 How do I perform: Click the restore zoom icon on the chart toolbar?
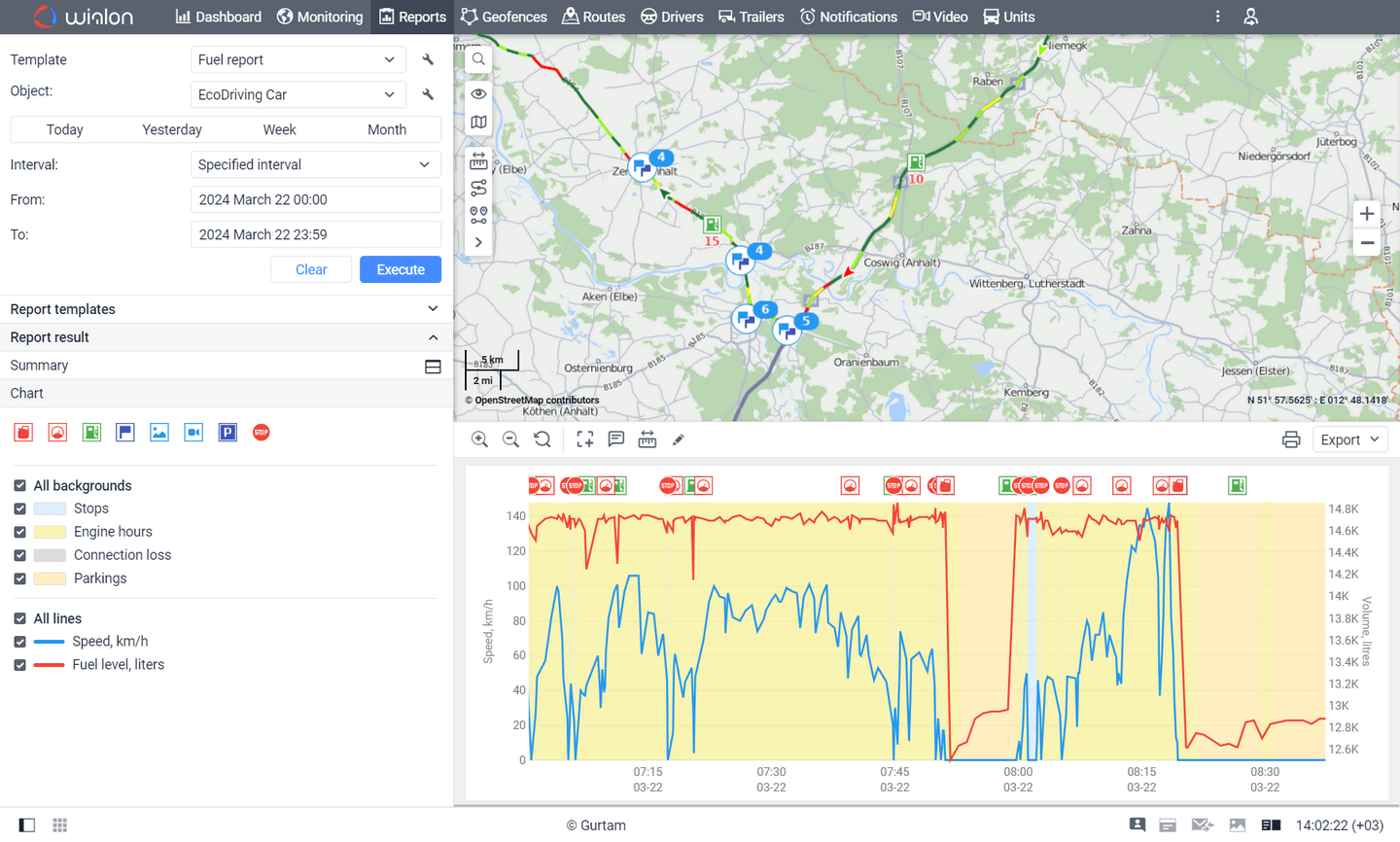[543, 439]
